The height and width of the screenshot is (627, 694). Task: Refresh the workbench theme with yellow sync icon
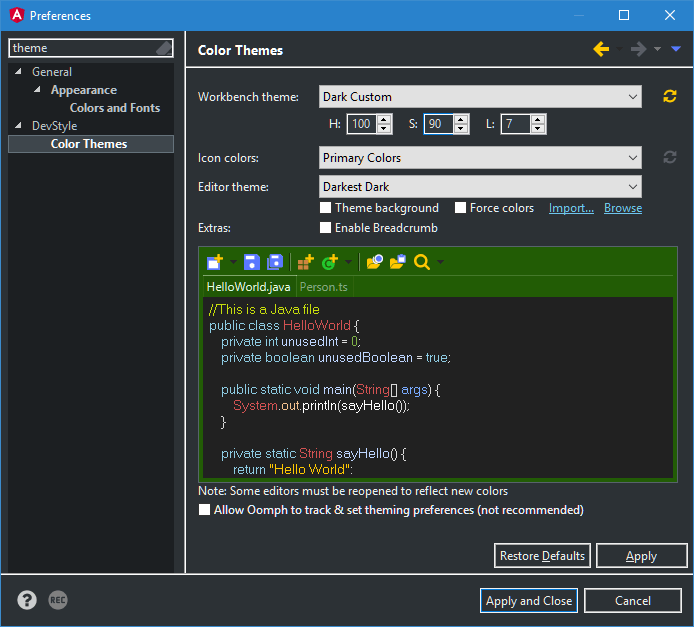(670, 97)
